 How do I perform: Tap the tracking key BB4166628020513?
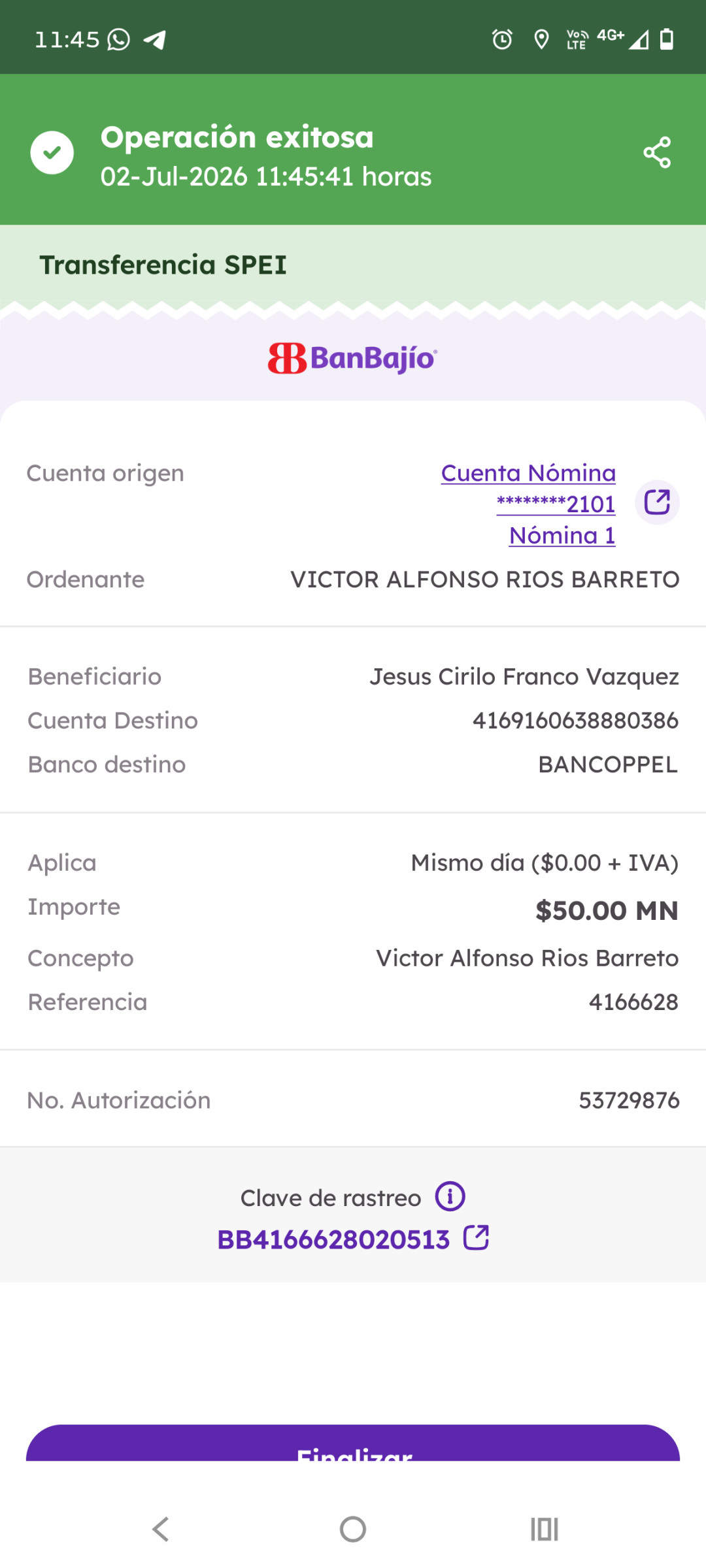pos(333,1239)
